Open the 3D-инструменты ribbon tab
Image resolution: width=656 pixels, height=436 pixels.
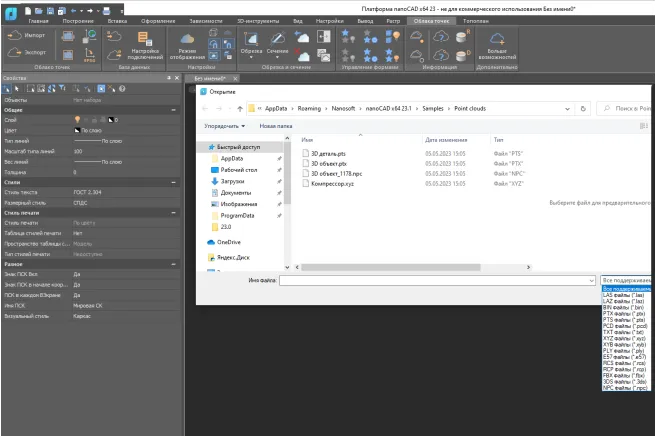(258, 21)
